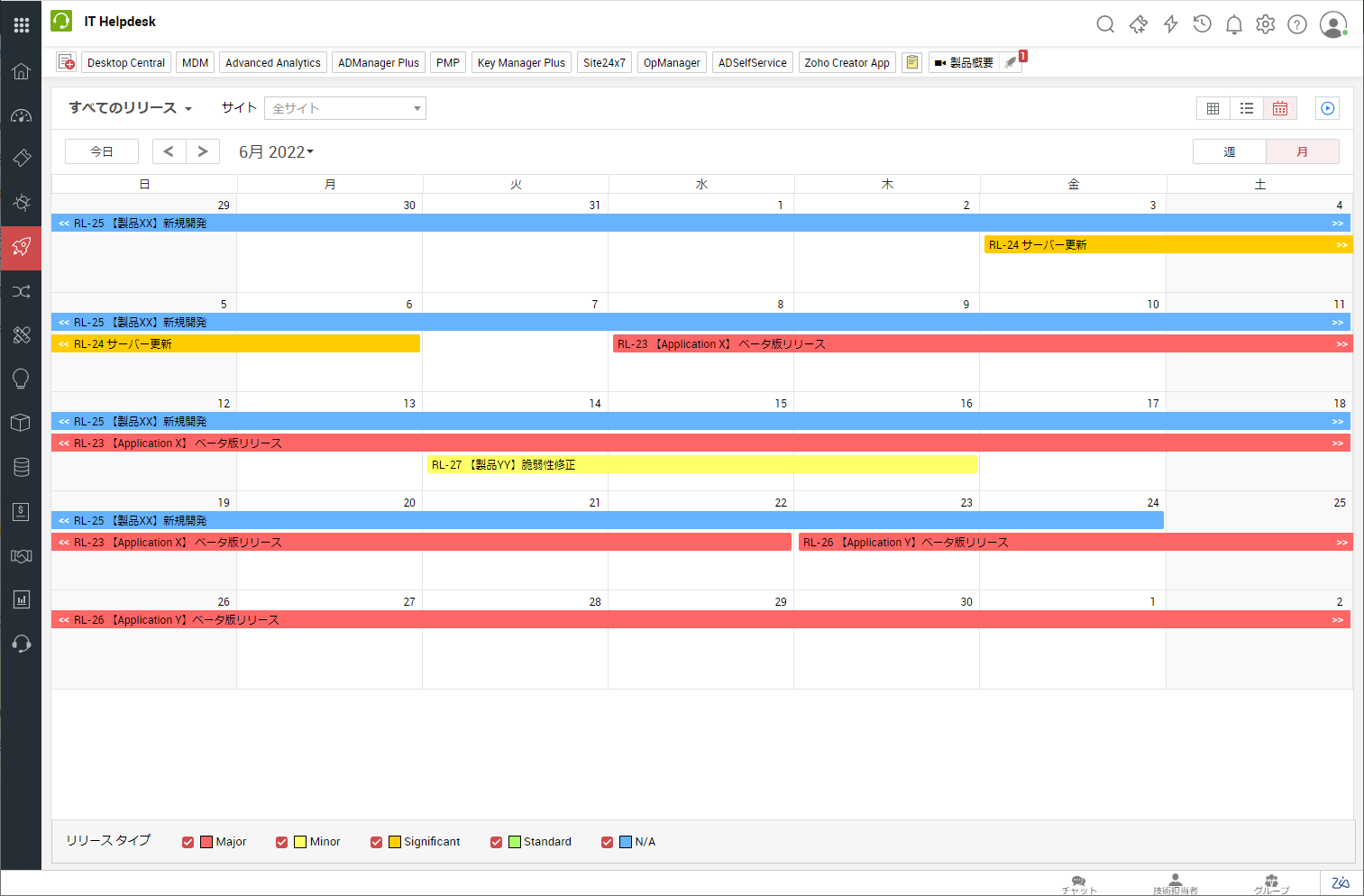Expand the すべてのリリース filter dropdown
This screenshot has width=1364, height=896.
[131, 108]
